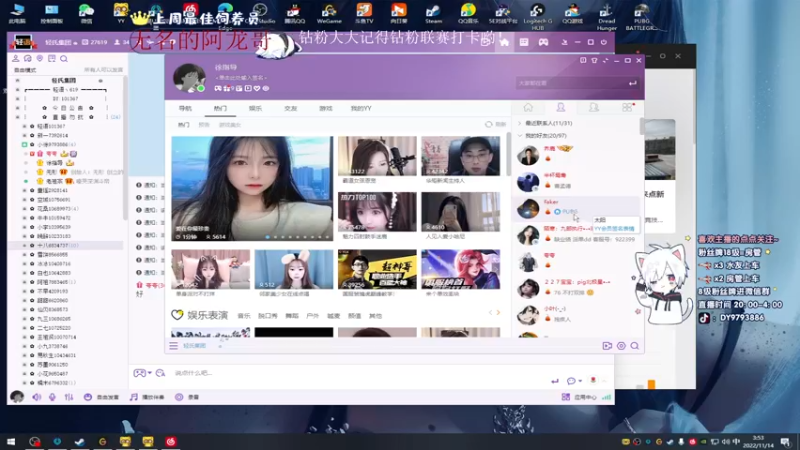Click the 刷新 refresh button
This screenshot has width=800, height=450.
click(x=495, y=124)
